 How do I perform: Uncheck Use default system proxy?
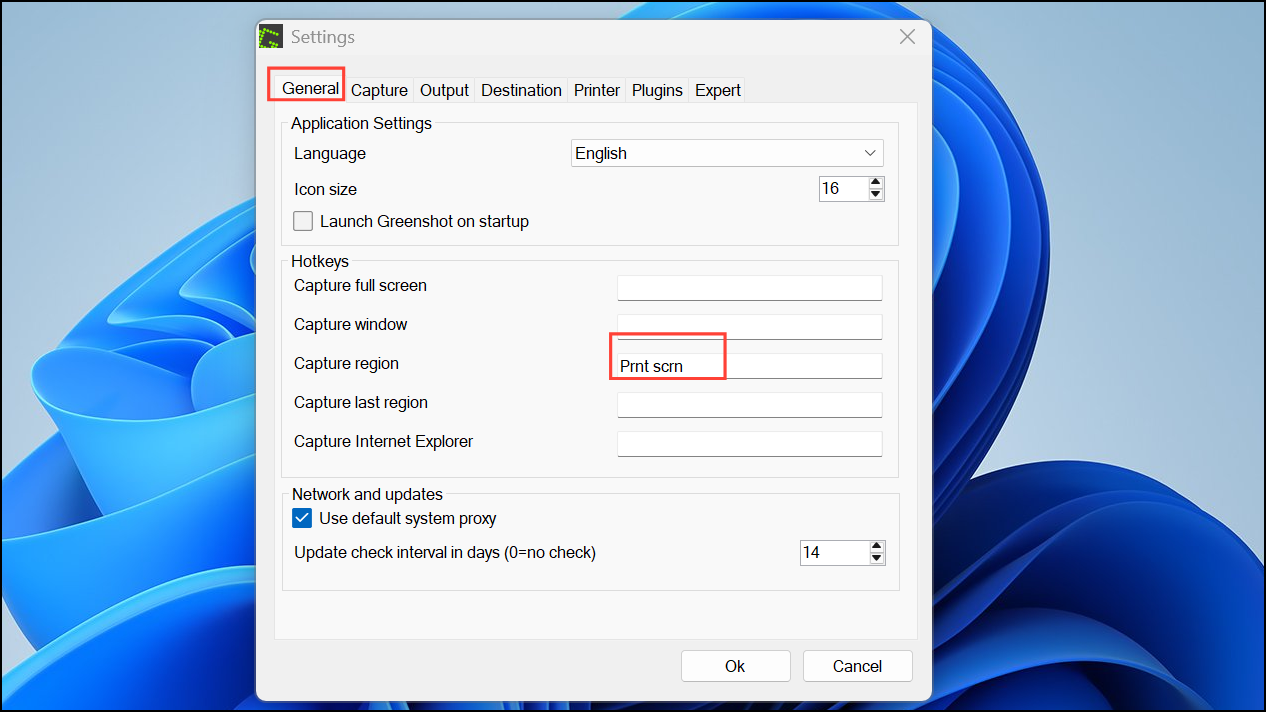click(302, 518)
